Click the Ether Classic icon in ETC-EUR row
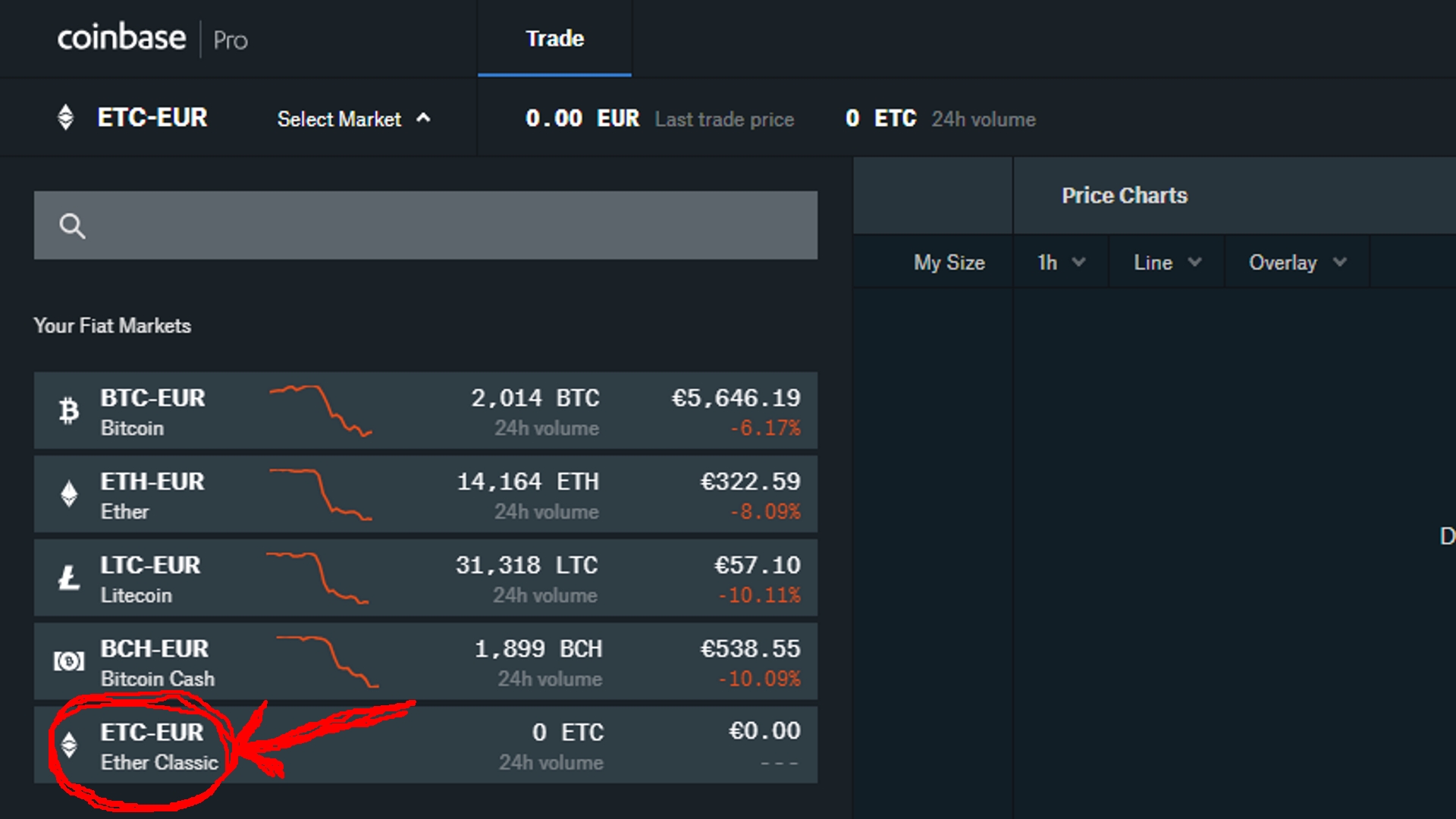Image resolution: width=1456 pixels, height=819 pixels. 69,745
